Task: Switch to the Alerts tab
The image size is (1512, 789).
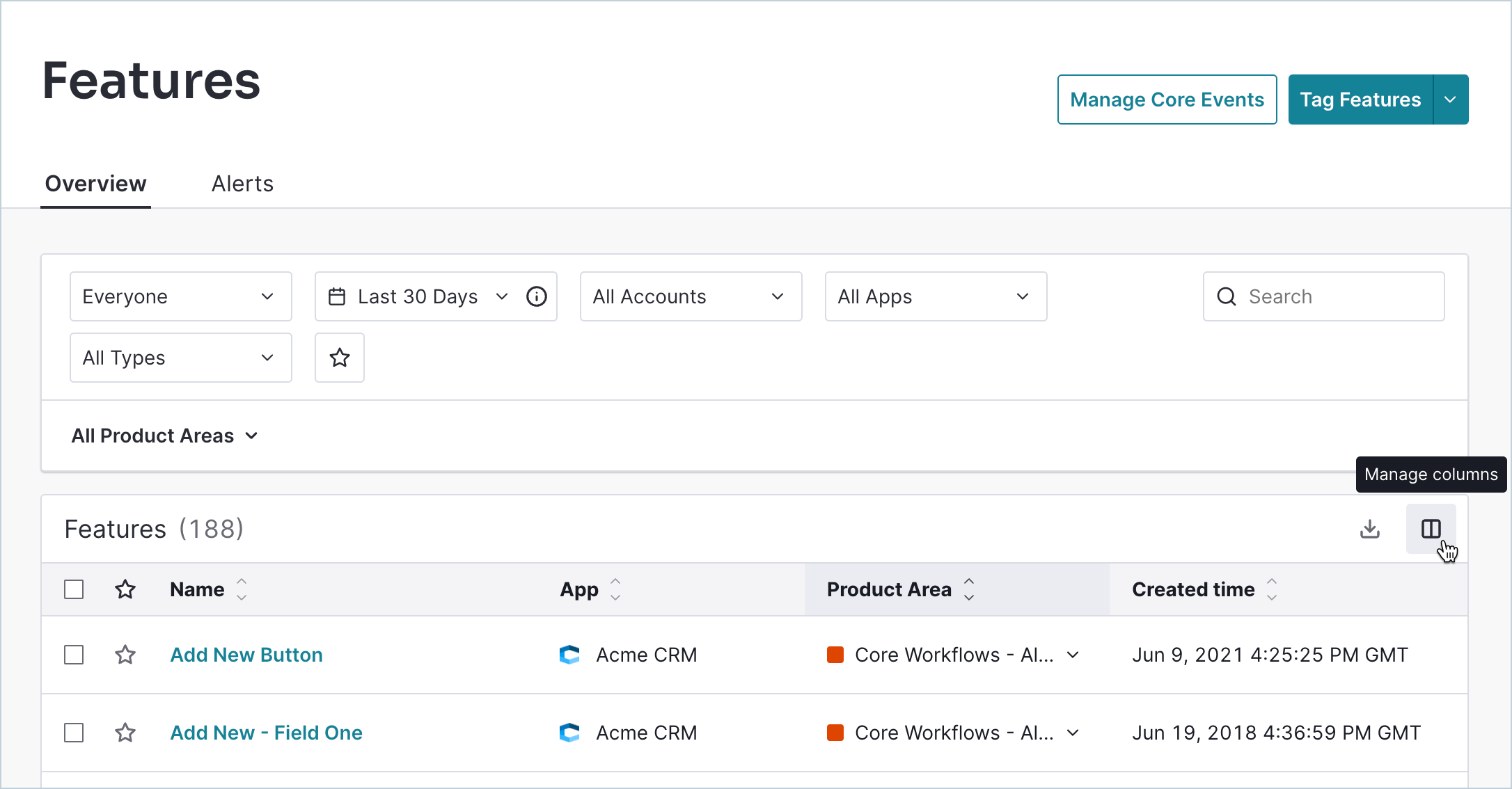Action: (242, 183)
